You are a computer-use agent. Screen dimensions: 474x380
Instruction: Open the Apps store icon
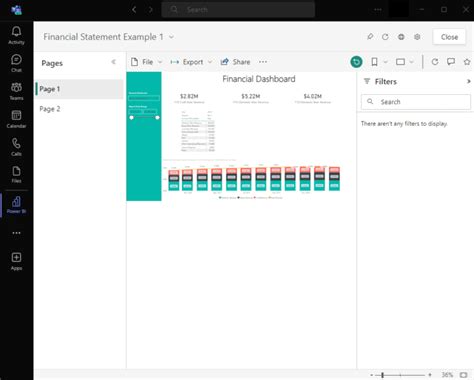16,261
